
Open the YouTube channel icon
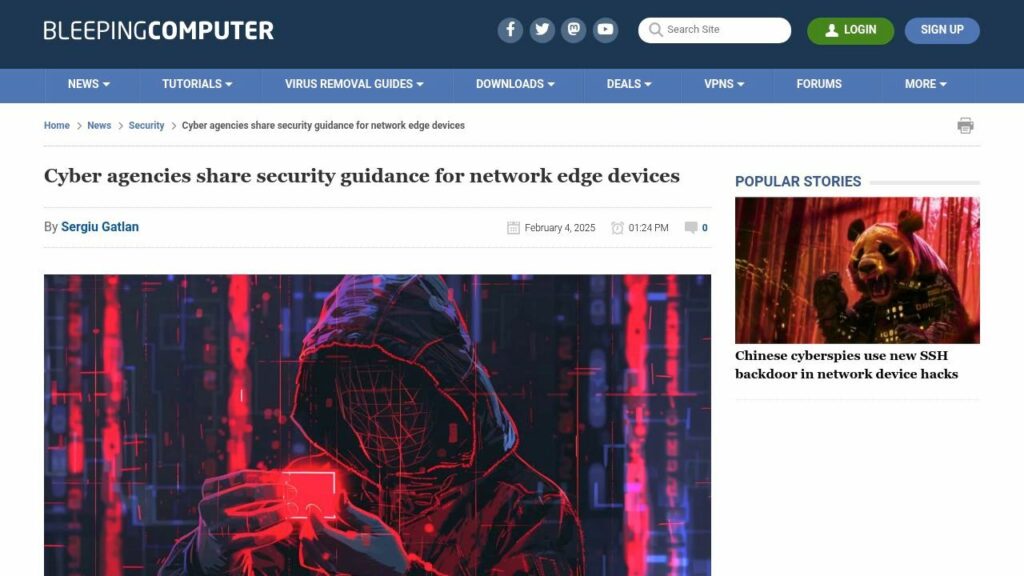click(605, 30)
